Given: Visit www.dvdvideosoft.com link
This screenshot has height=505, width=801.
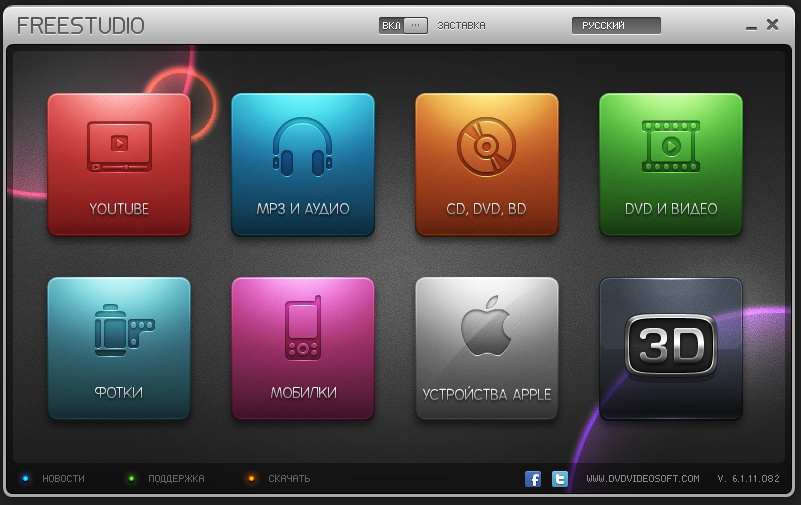Looking at the screenshot, I should [643, 478].
